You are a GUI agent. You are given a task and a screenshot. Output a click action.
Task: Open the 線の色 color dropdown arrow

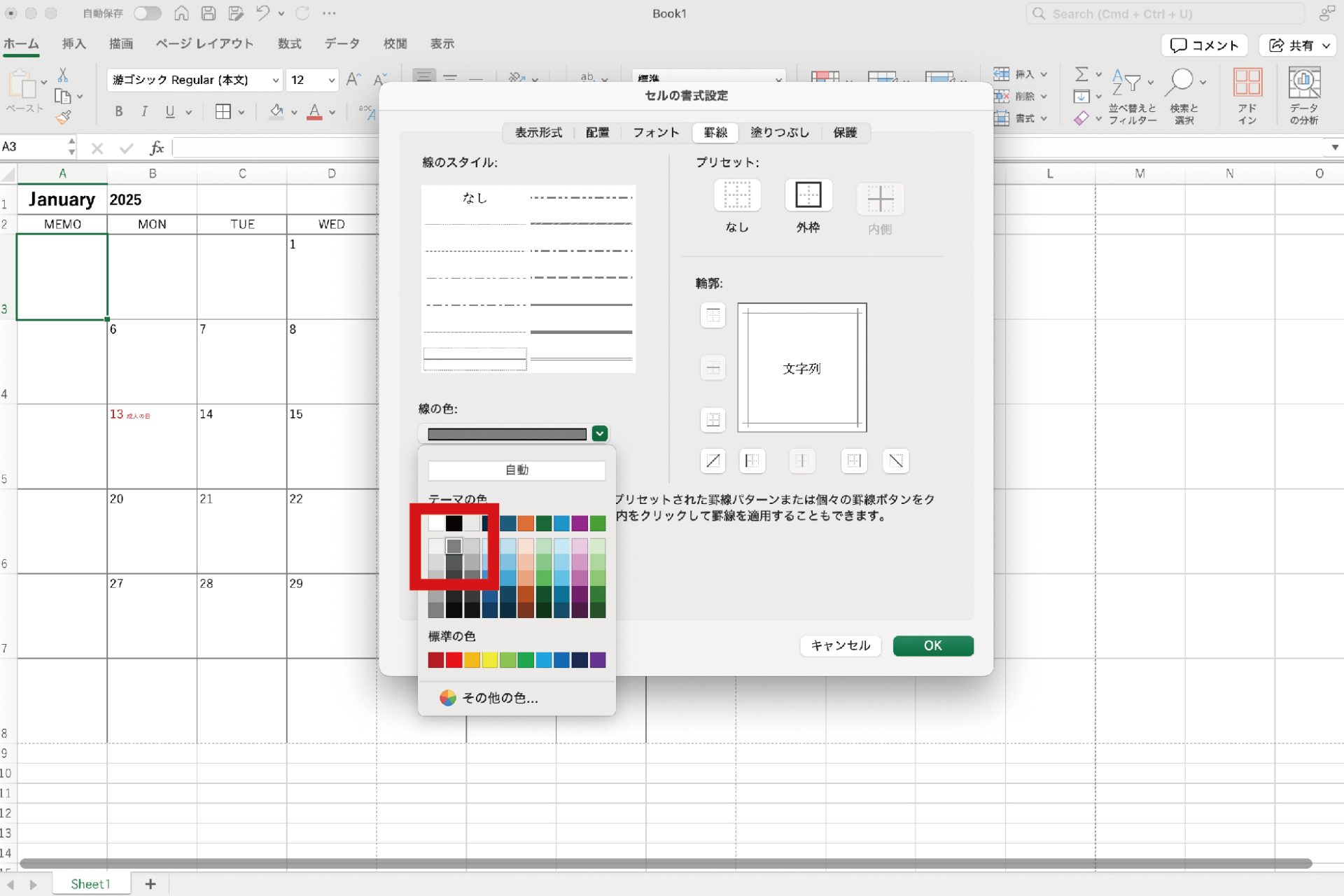coord(599,434)
